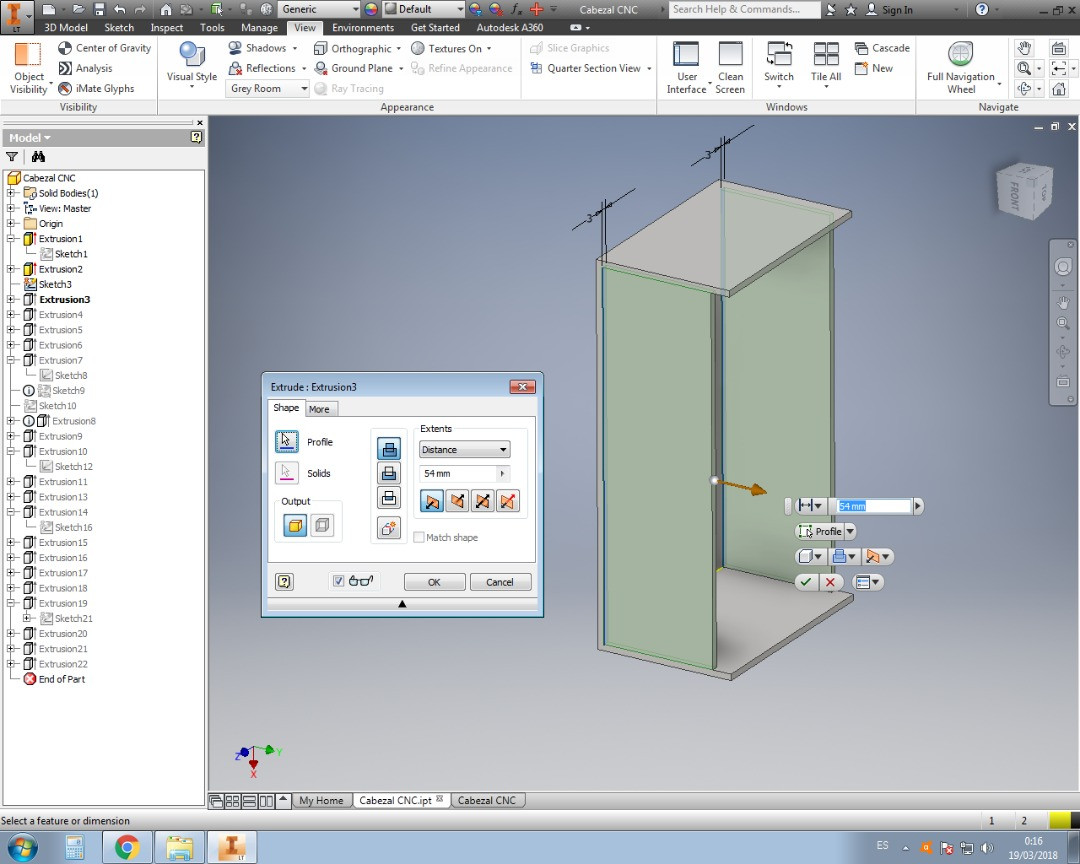This screenshot has height=864, width=1080.
Task: Launch the Full Navigation Wheel
Action: pyautogui.click(x=961, y=67)
